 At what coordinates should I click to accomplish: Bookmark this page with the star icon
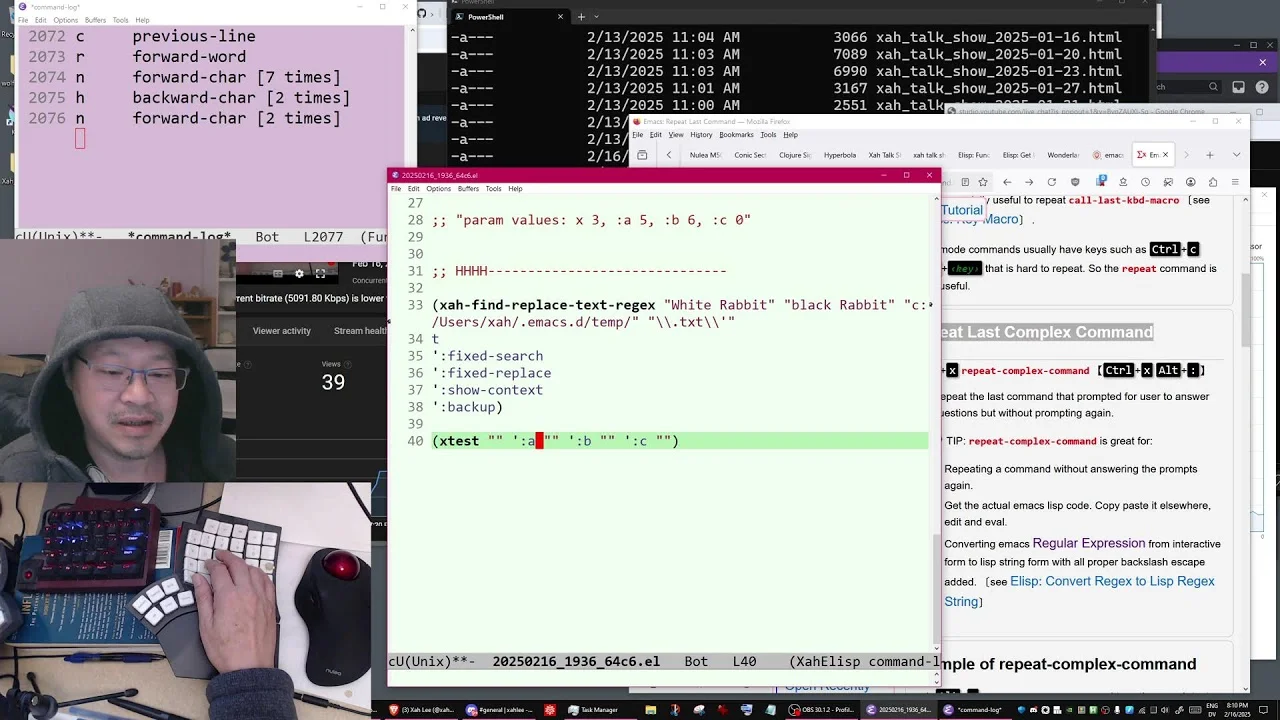click(983, 182)
